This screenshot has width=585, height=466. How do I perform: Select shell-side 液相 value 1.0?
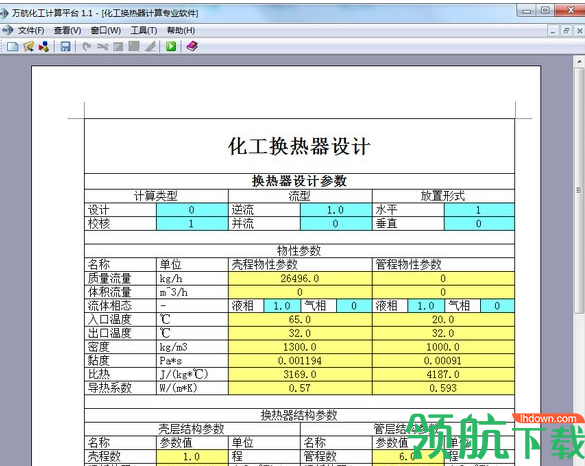click(282, 306)
